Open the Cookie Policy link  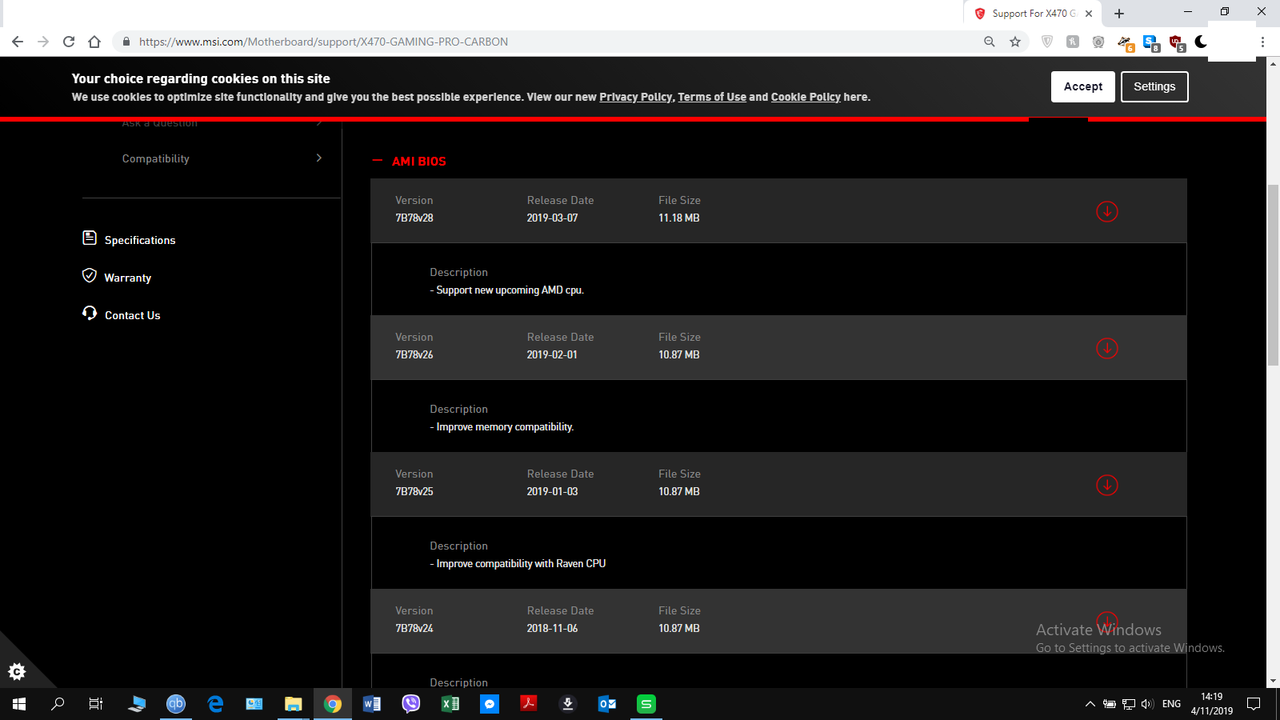coord(806,97)
